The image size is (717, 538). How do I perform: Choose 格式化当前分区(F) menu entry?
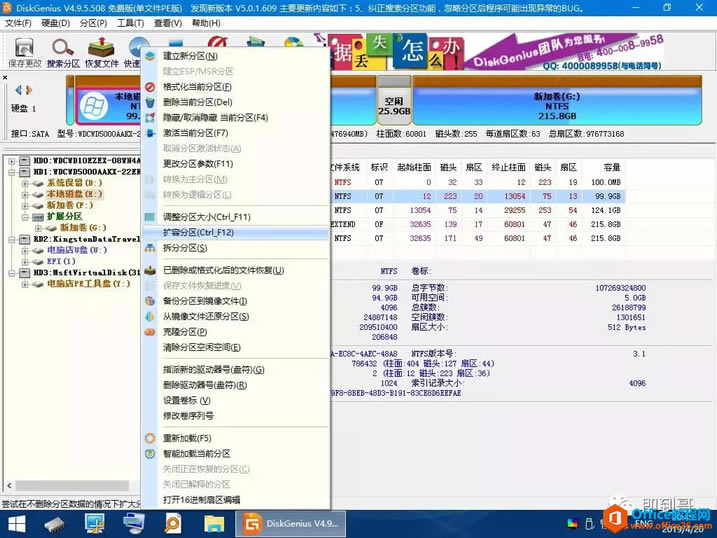[197, 87]
